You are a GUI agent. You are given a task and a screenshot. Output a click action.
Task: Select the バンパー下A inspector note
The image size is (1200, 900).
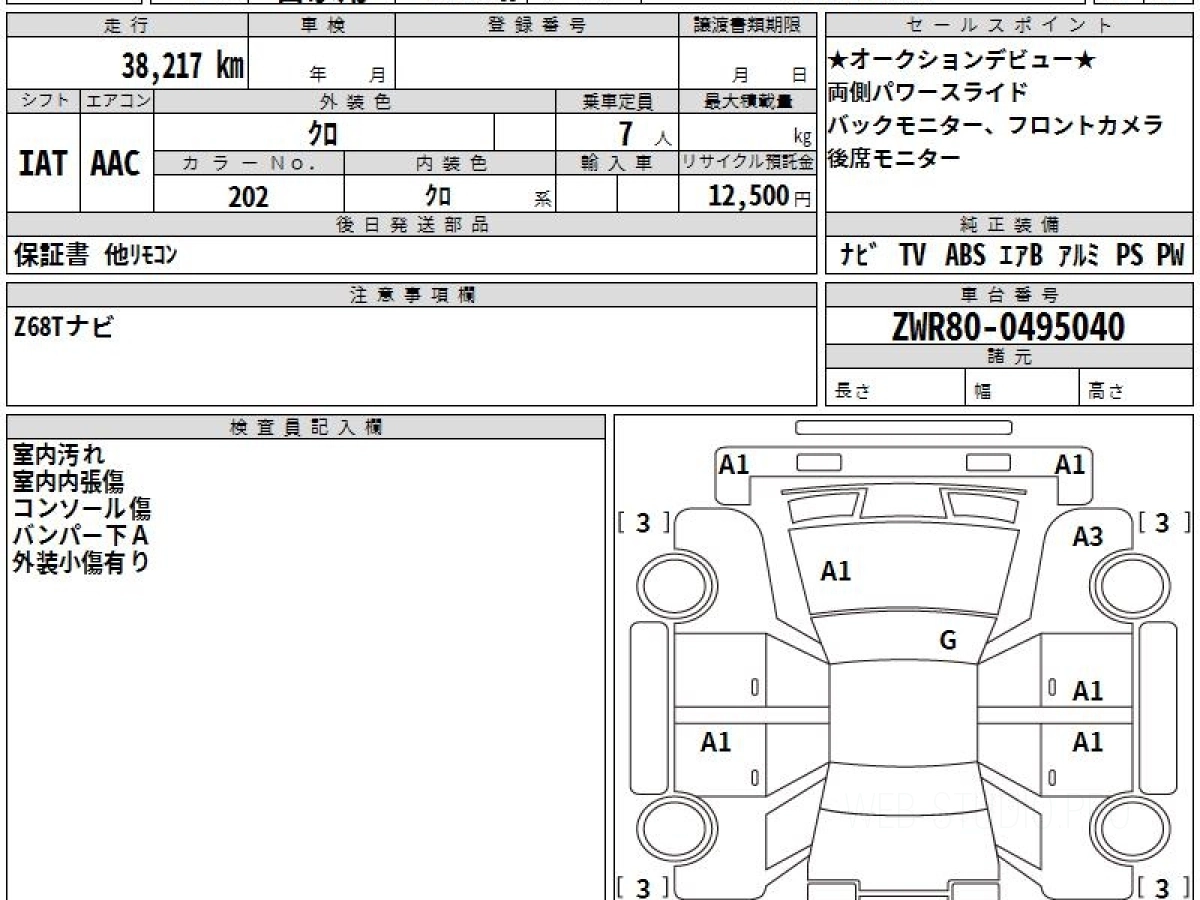(80, 536)
